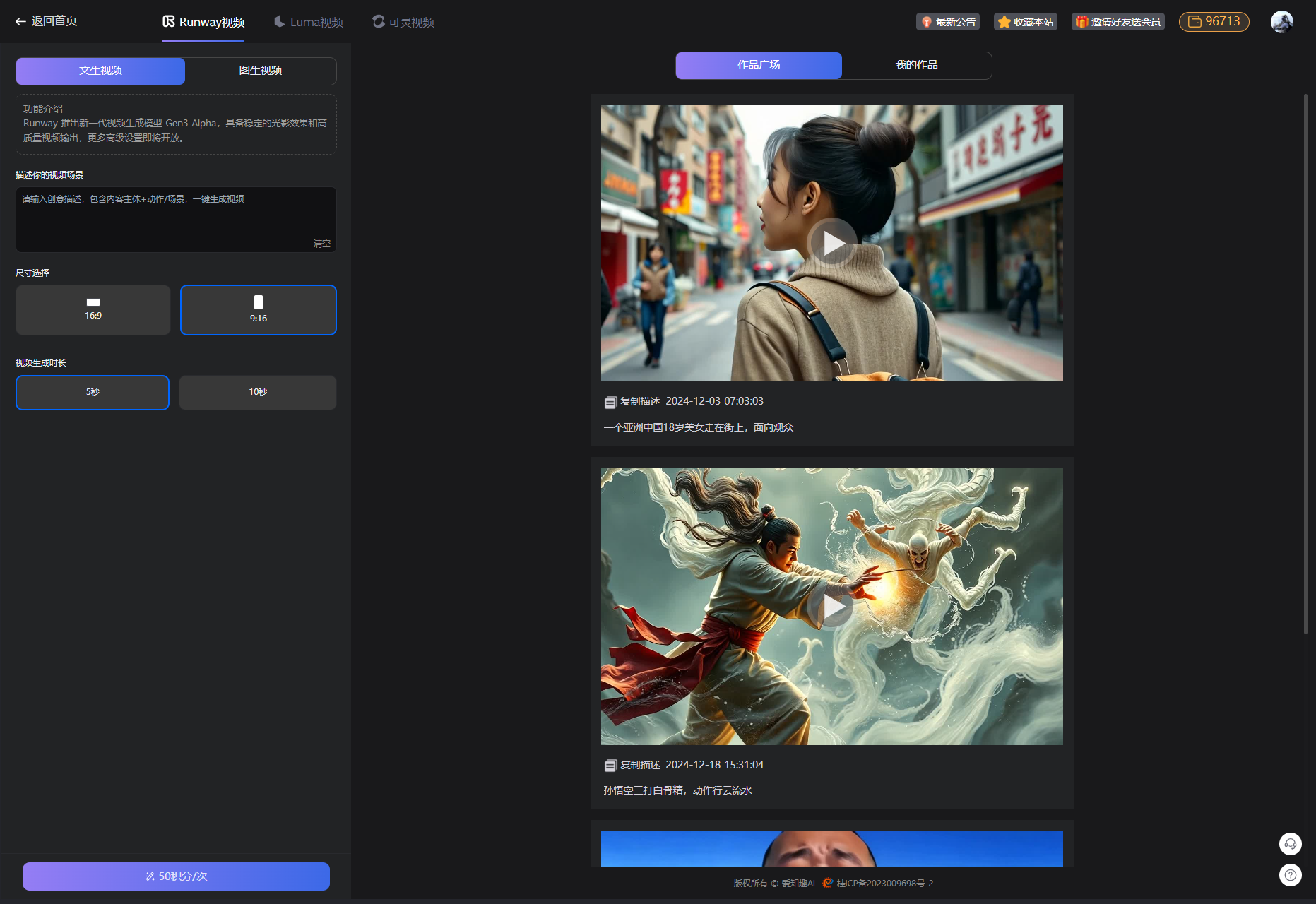The image size is (1316, 904).
Task: Click the 50积分/次 generate button
Action: click(x=176, y=876)
